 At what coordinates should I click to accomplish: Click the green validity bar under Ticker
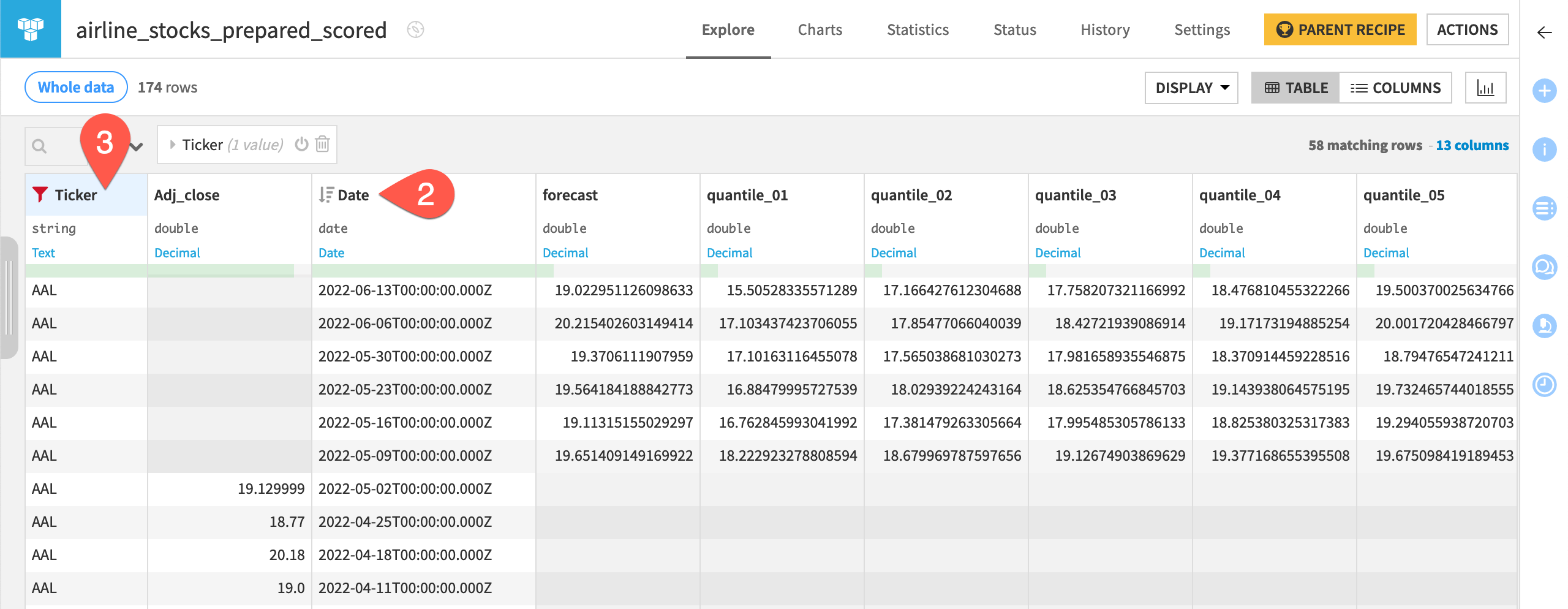(86, 271)
